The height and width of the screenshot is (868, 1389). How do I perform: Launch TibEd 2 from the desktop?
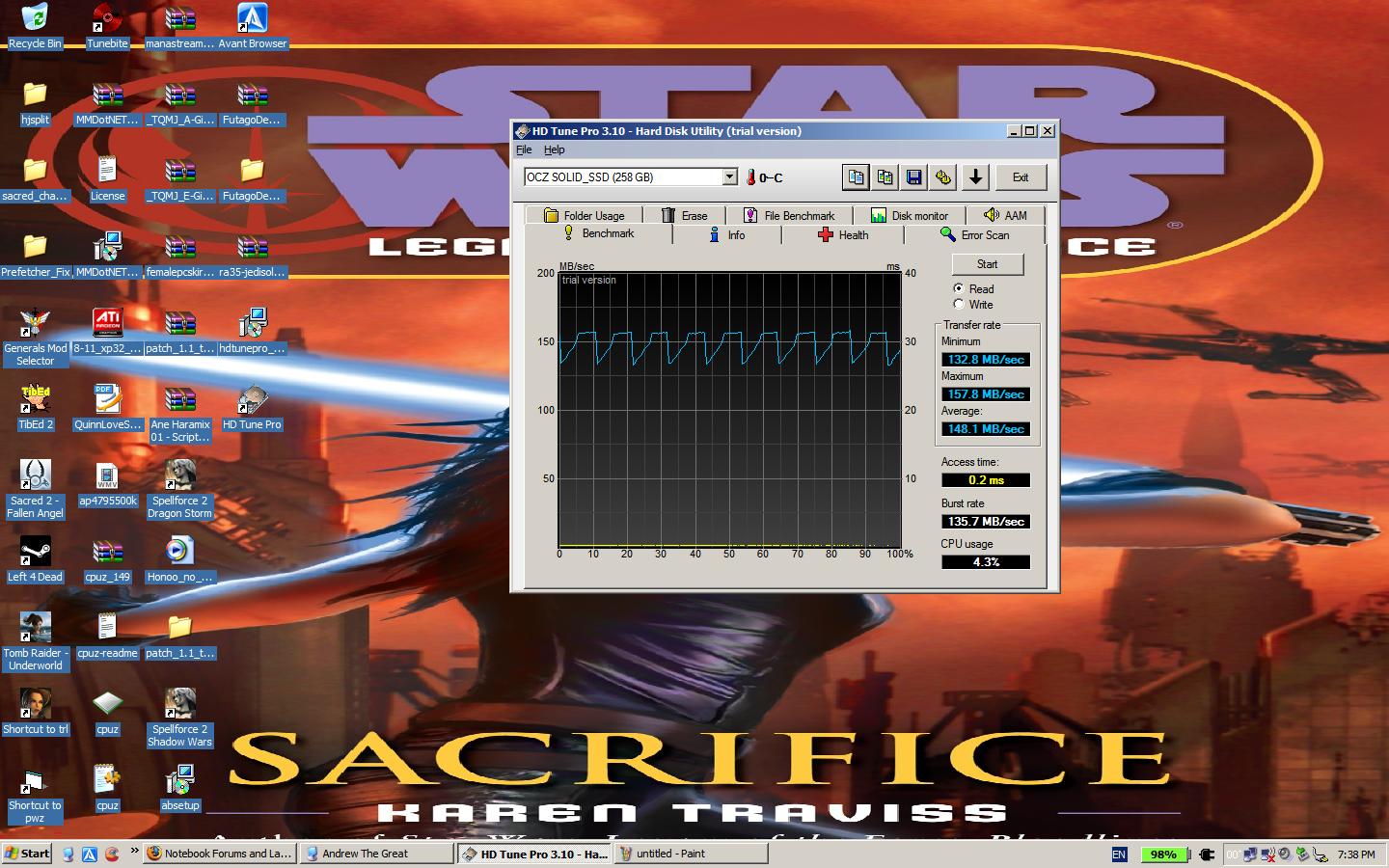[35, 407]
